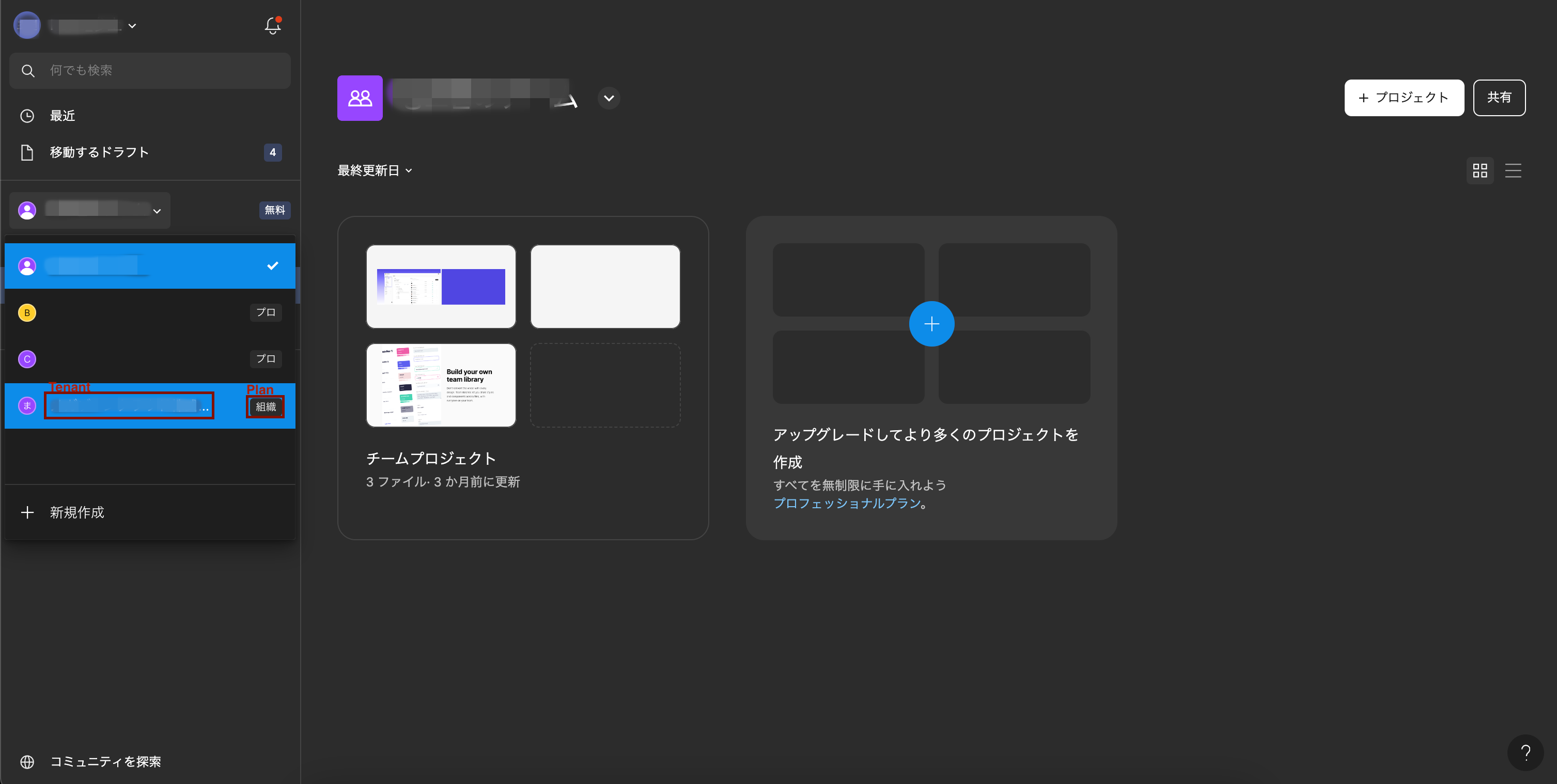Click in the 何でも検索 field
Image resolution: width=1557 pixels, height=784 pixels.
pos(163,71)
